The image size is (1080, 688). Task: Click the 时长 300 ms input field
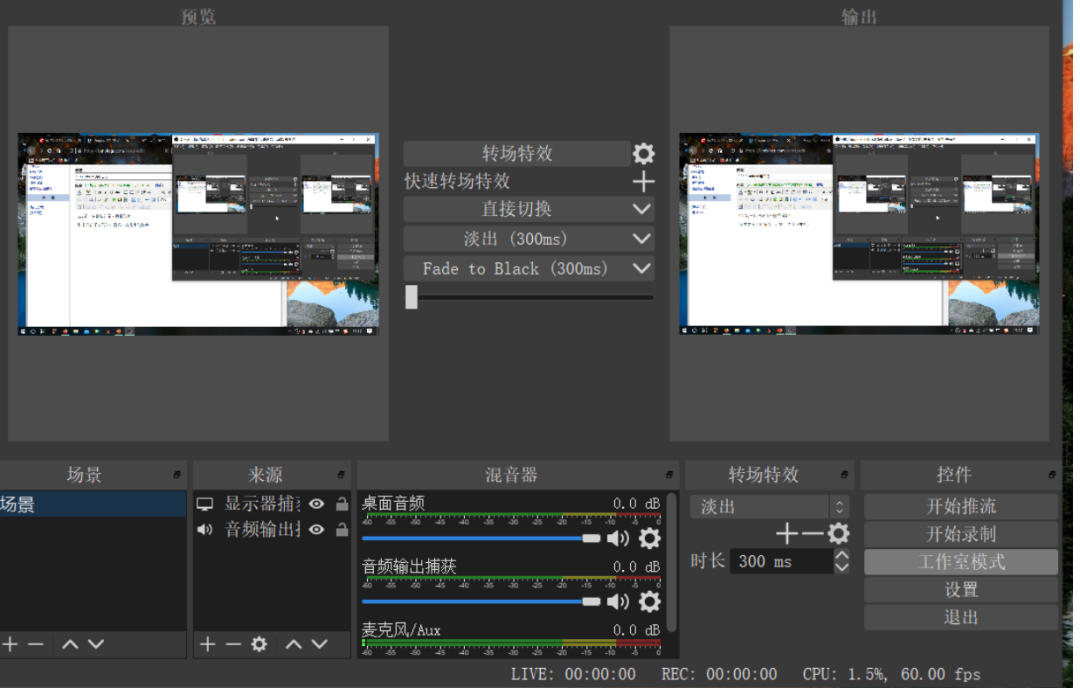click(x=782, y=561)
